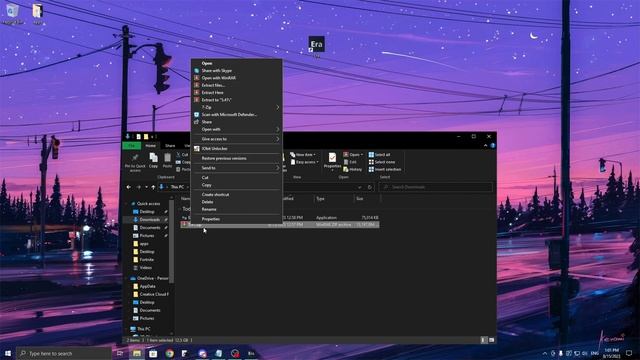The image size is (640, 360).
Task: Open the New item dropdown
Action: 303,155
